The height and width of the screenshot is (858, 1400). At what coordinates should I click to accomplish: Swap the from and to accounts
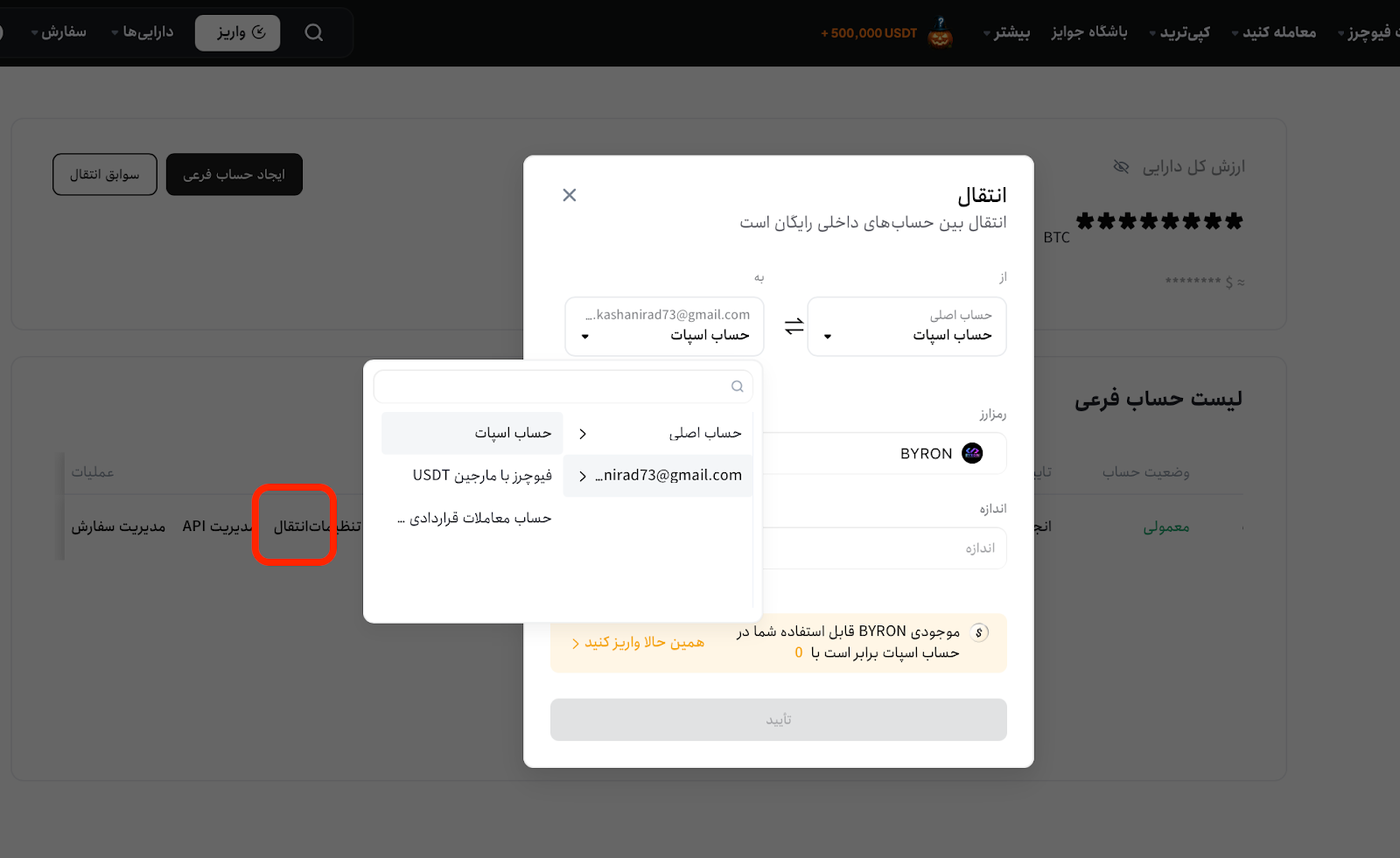pos(794,326)
